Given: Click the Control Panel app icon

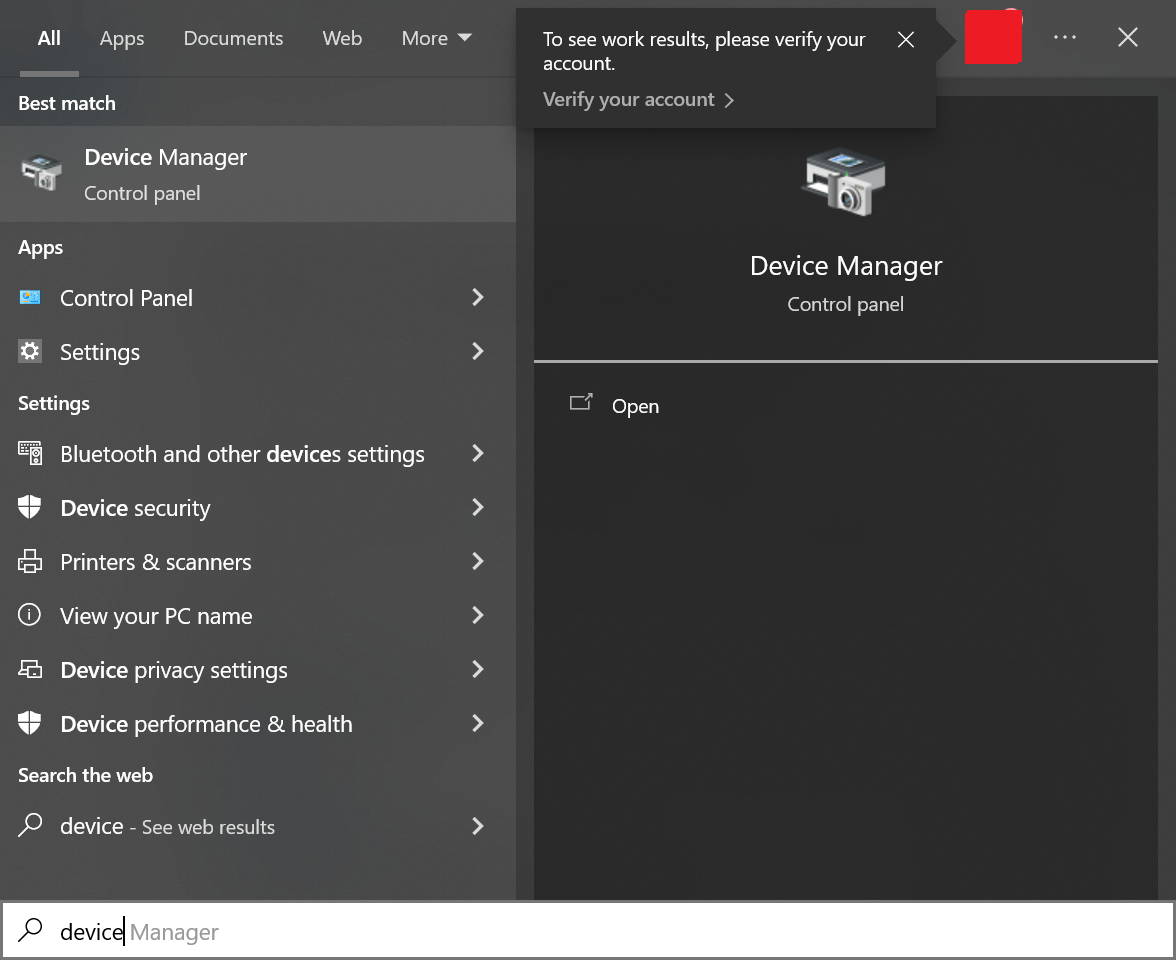Looking at the screenshot, I should coord(30,298).
